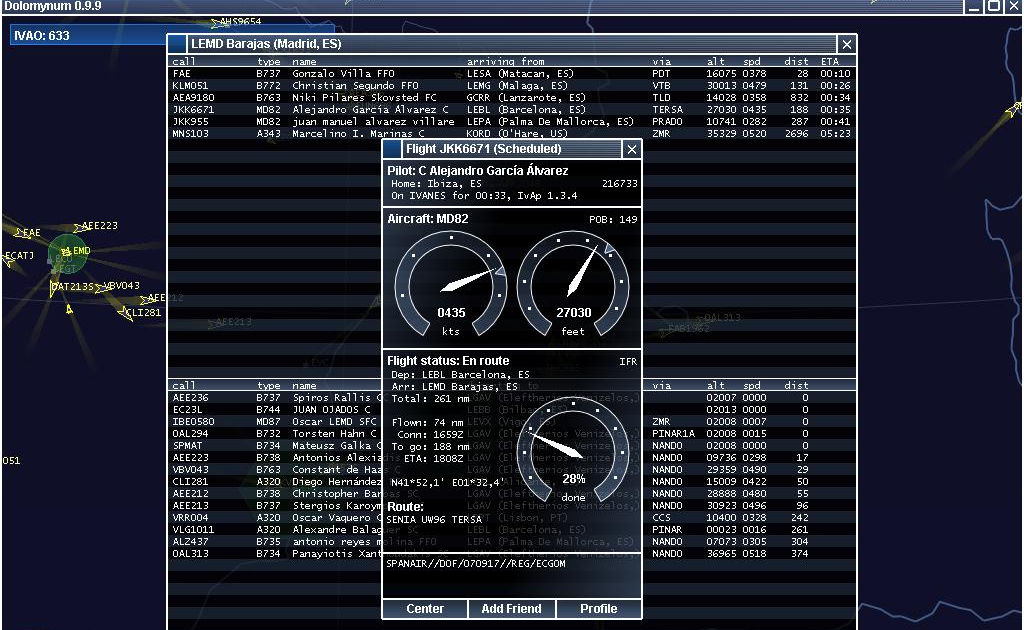The image size is (1024, 630).
Task: Select the IBE0580 departure row
Action: click(x=511, y=422)
